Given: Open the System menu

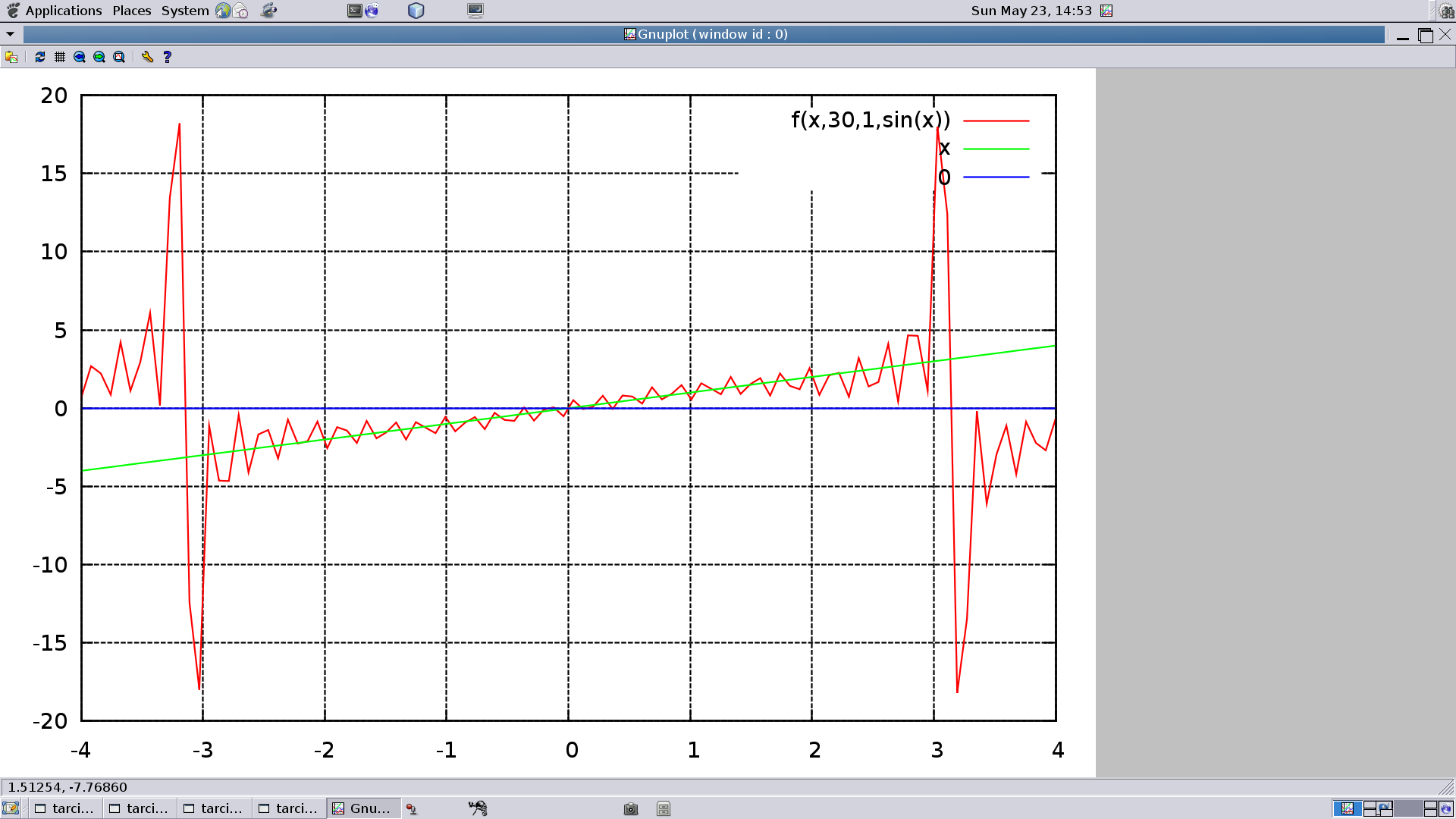Looking at the screenshot, I should [x=185, y=11].
